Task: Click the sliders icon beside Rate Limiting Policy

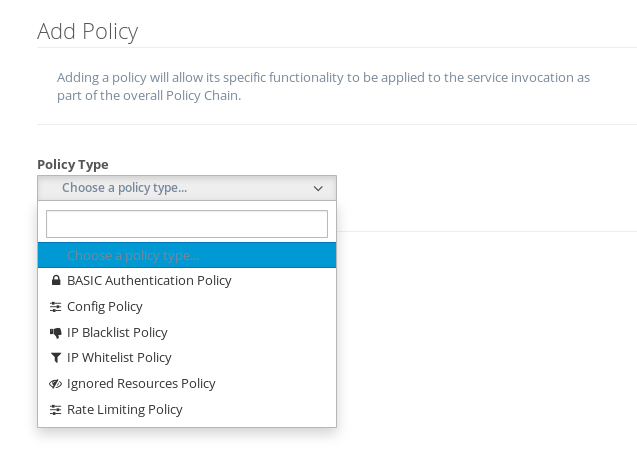Action: [55, 410]
